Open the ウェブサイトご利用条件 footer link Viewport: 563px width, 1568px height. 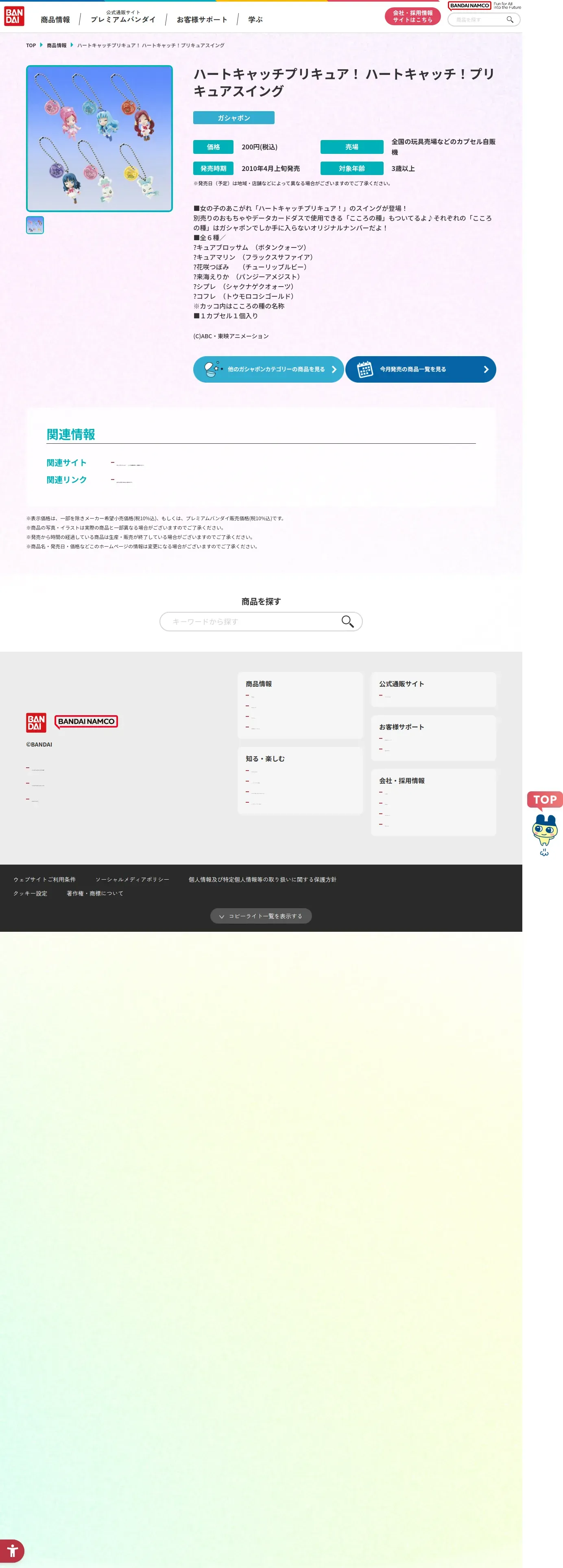point(44,880)
